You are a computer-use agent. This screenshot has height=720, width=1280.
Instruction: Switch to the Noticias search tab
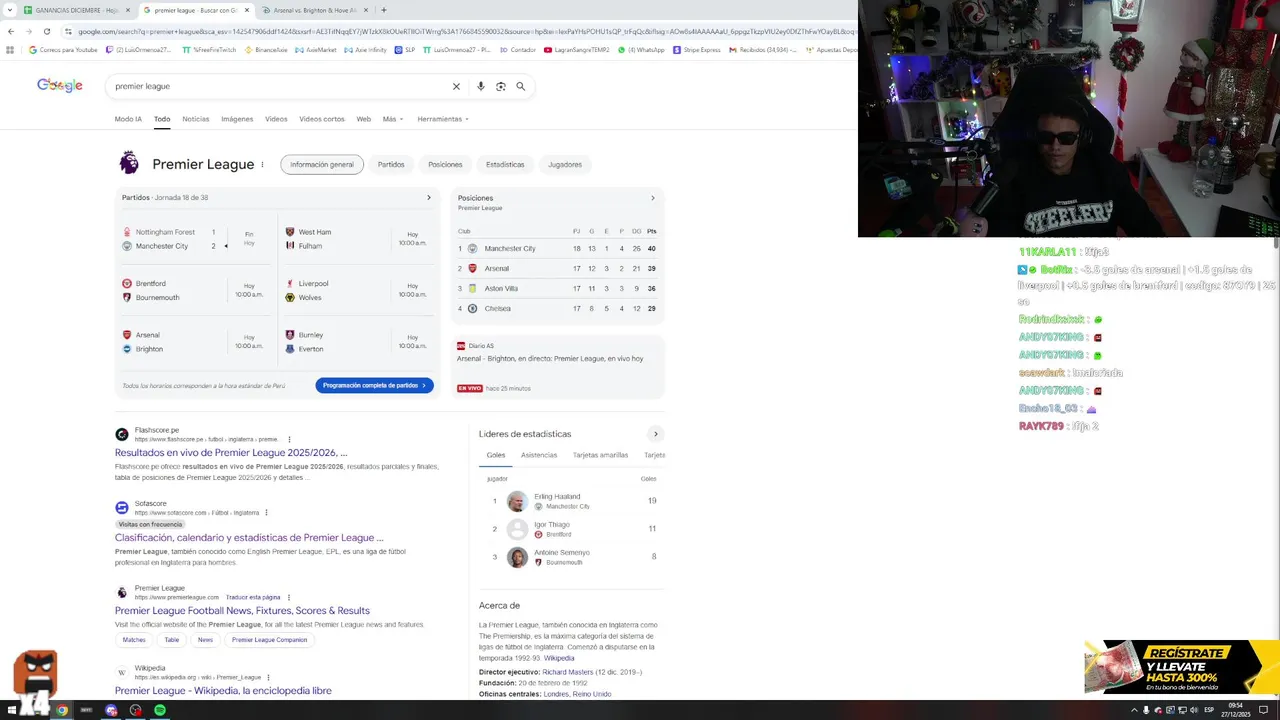(196, 119)
